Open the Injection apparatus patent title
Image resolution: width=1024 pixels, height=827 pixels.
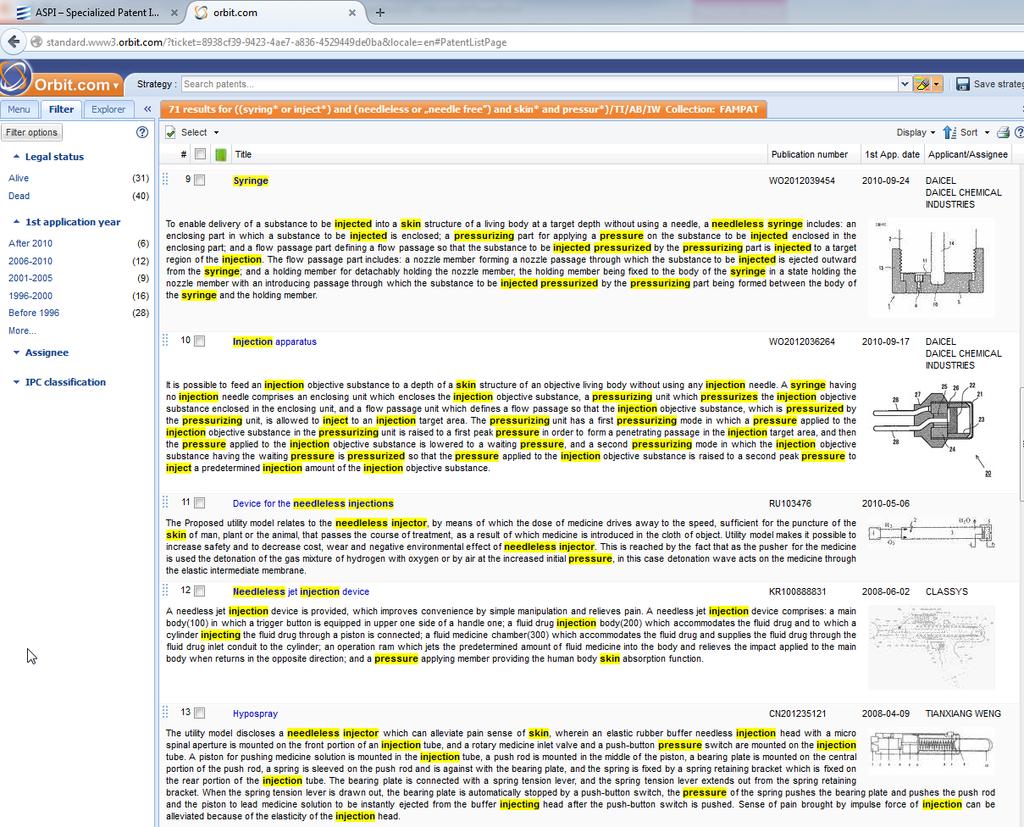274,342
